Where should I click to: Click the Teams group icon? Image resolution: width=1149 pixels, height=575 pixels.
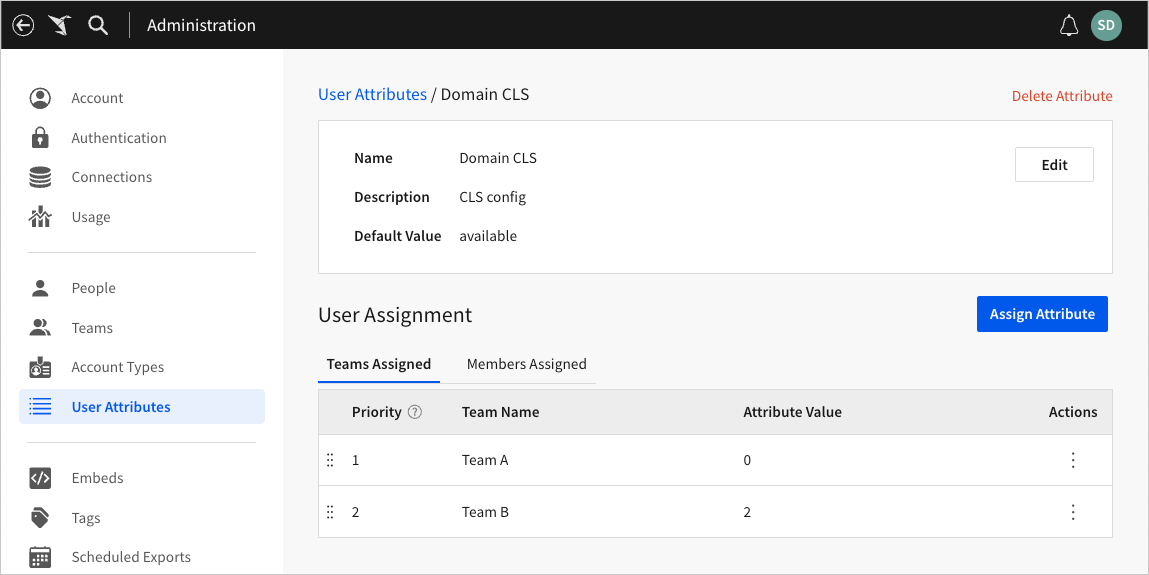40,327
